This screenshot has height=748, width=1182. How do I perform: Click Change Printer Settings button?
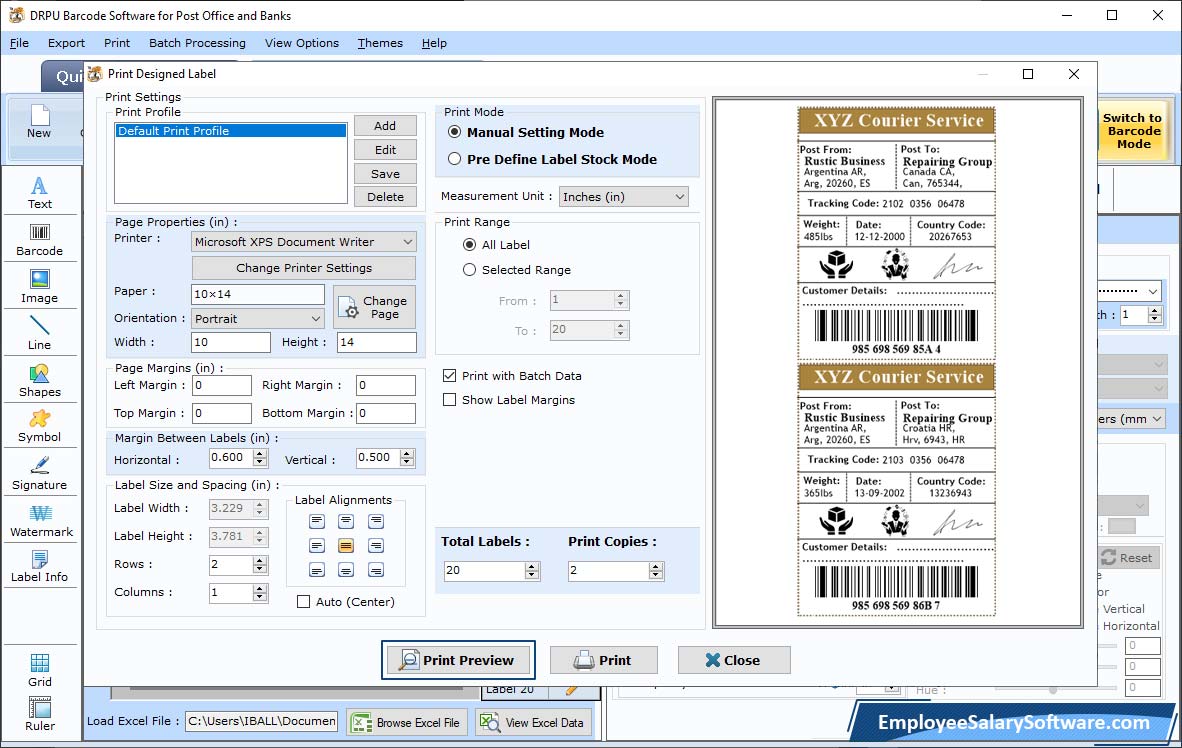304,268
